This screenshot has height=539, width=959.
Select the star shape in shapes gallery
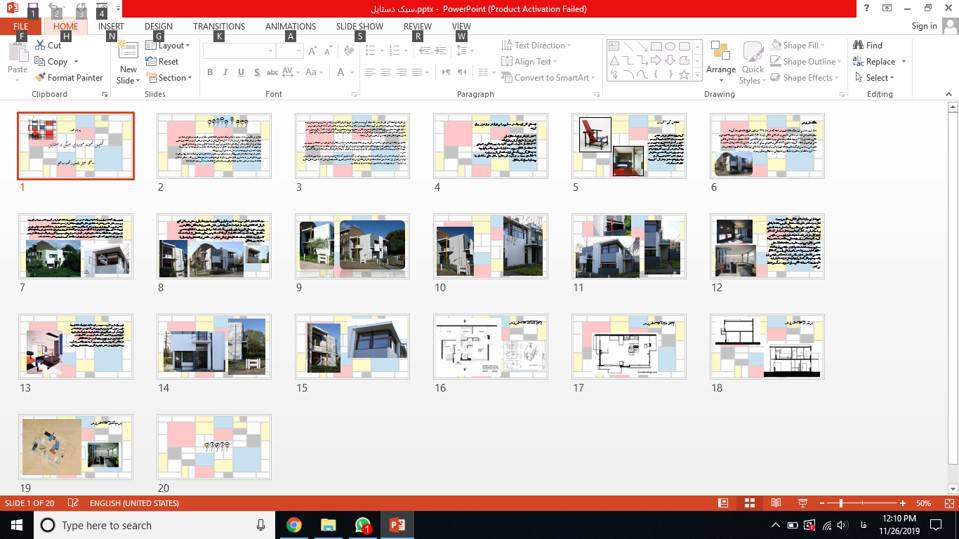tap(684, 75)
